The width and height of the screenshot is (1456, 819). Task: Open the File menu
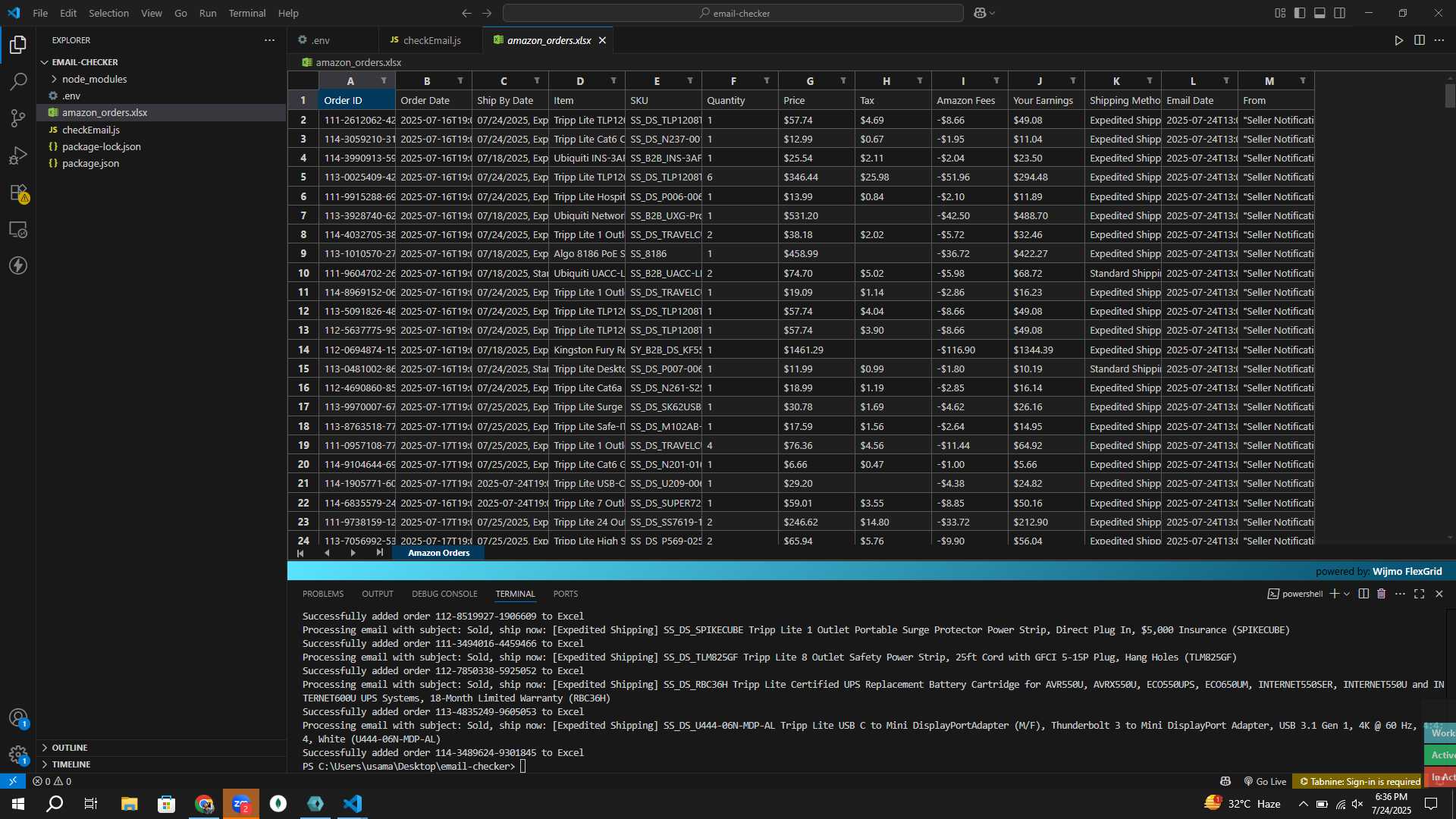pos(40,13)
